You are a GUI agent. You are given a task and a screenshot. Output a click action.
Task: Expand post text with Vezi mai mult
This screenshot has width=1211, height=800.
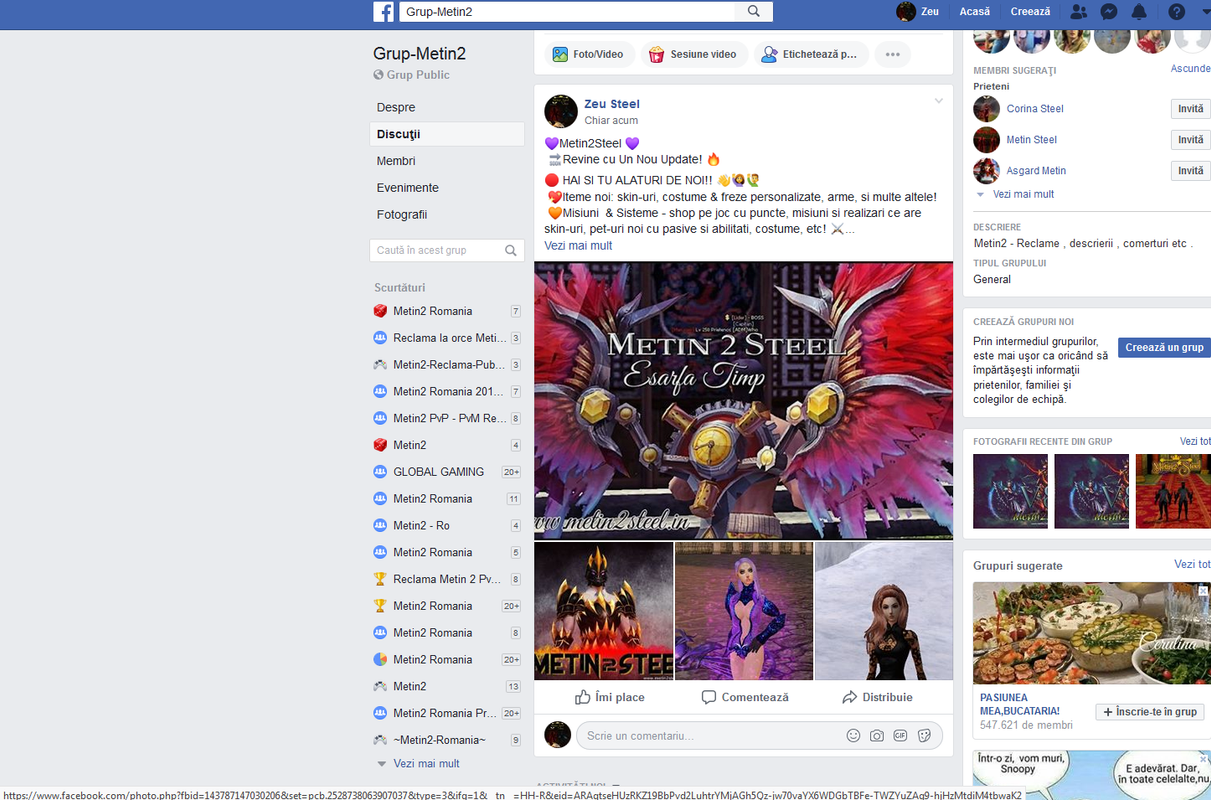tap(578, 246)
